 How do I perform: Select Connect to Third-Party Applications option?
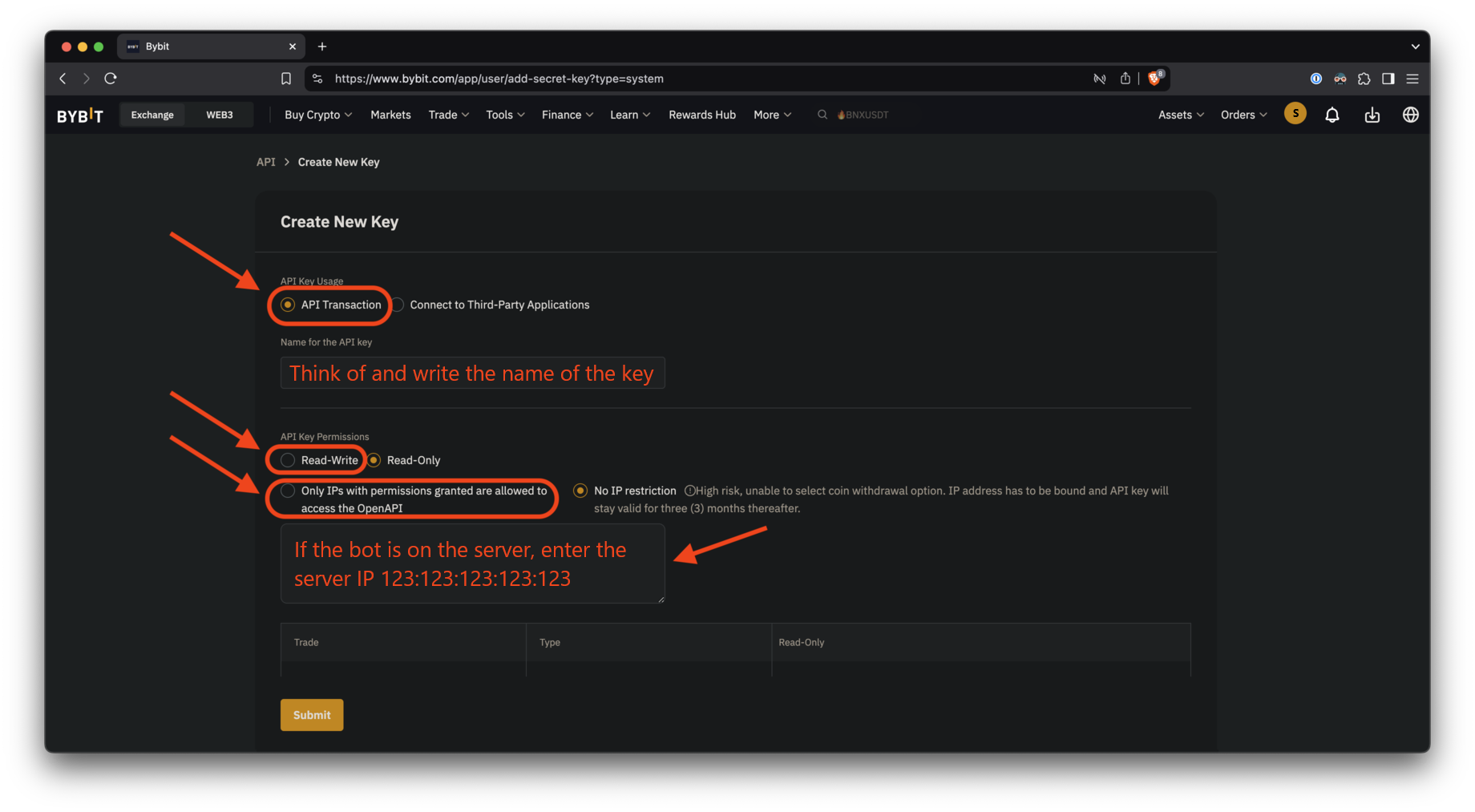click(x=398, y=305)
